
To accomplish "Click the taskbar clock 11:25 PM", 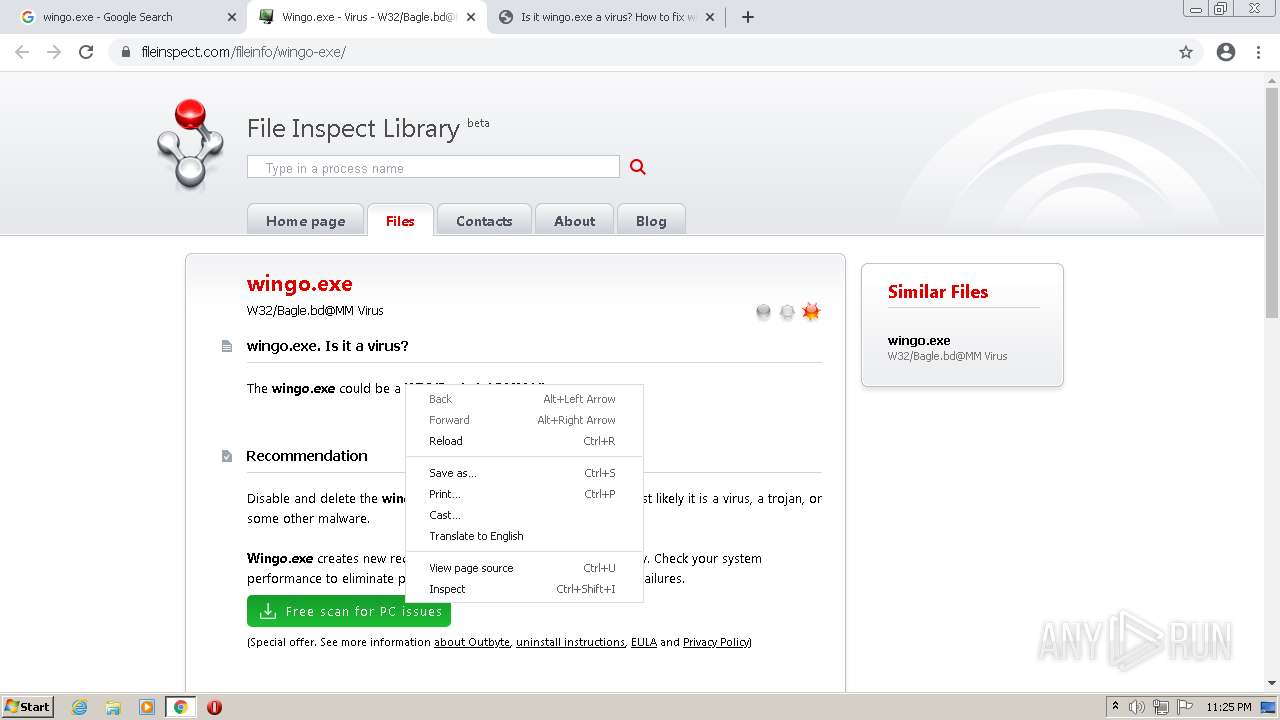I will 1229,707.
